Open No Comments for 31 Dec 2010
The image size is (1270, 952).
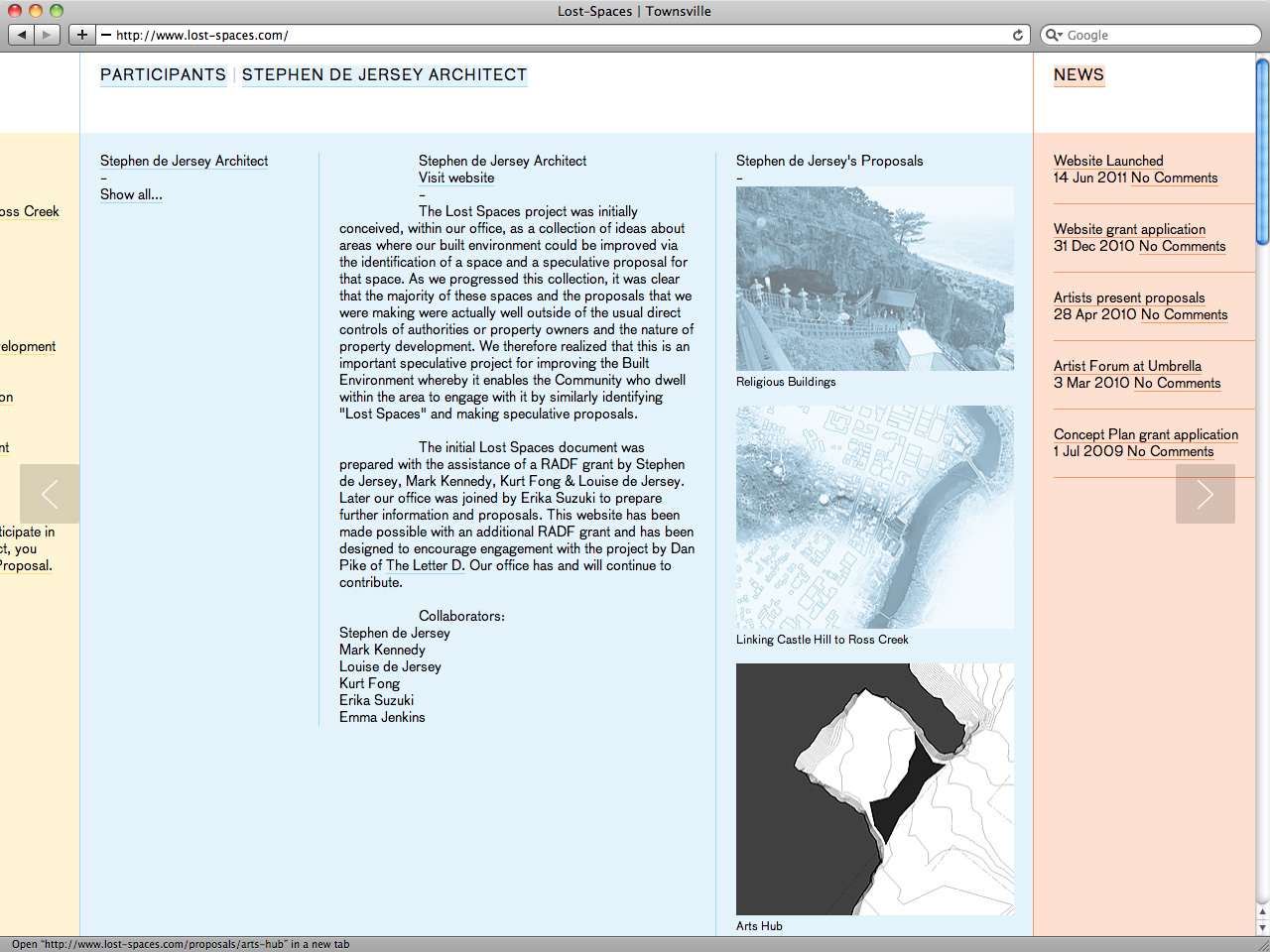click(x=1182, y=246)
